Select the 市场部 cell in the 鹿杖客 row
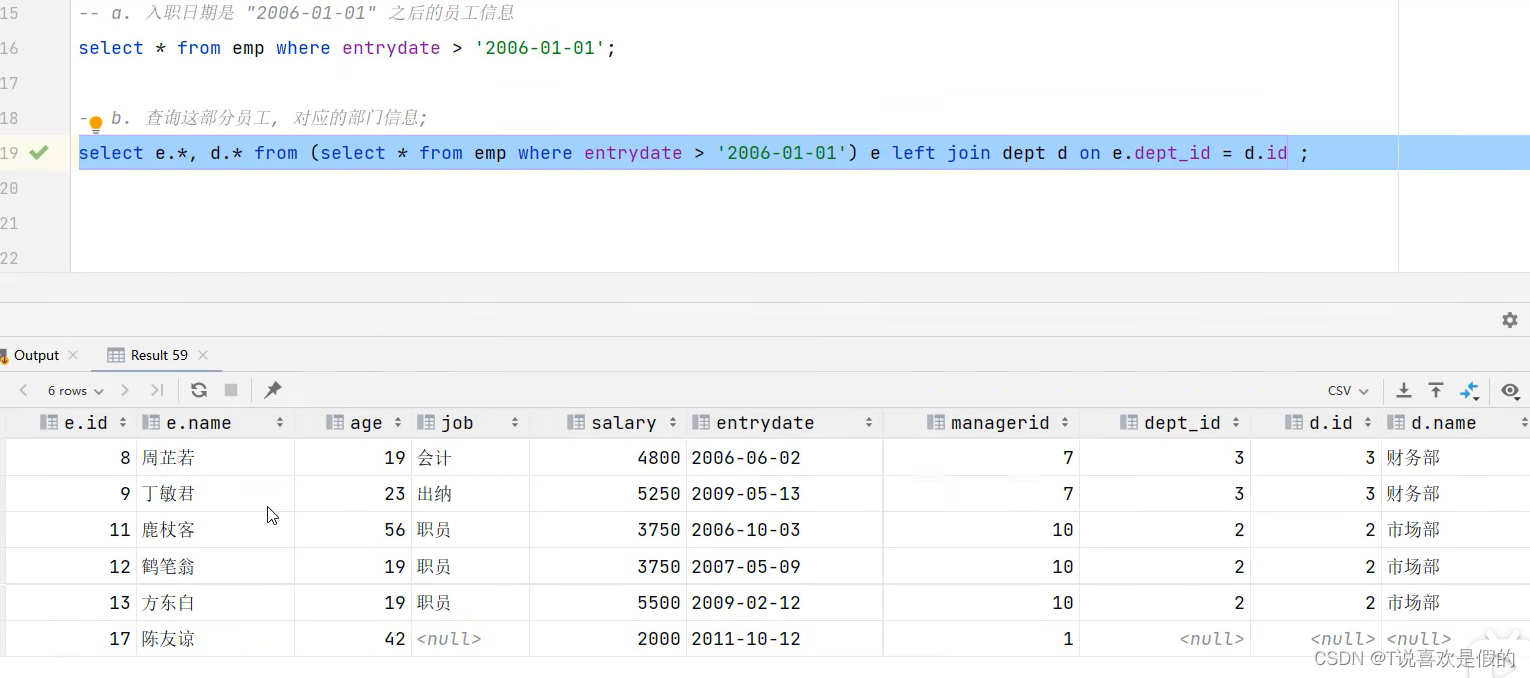 1456,530
